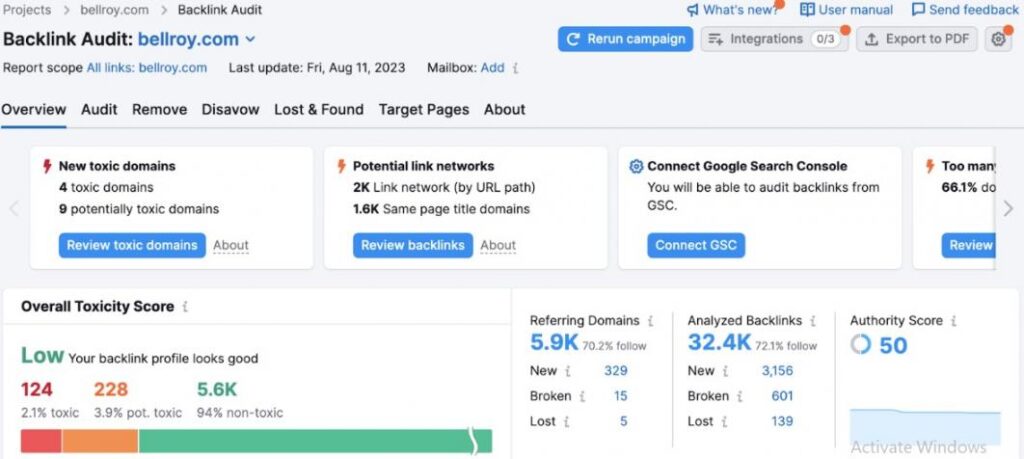Click Analyzed Backlinks total 32.4K
The height and width of the screenshot is (459, 1024).
(x=719, y=343)
